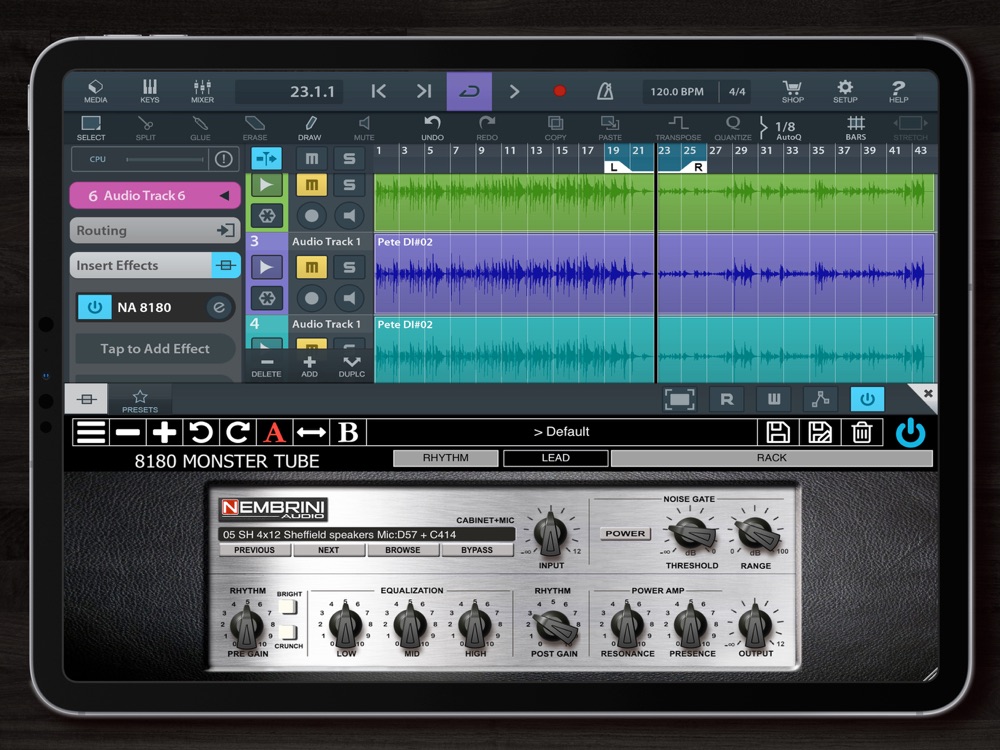Select plugin state A

pyautogui.click(x=274, y=432)
